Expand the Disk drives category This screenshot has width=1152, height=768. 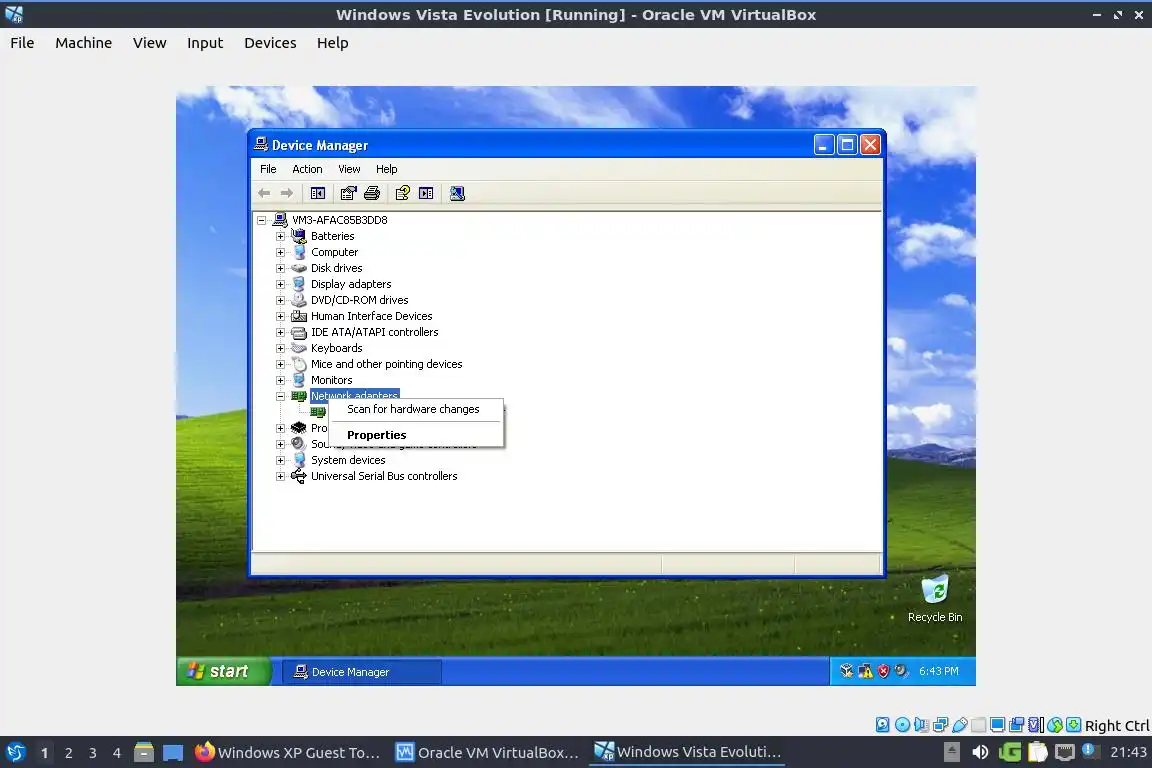(280, 268)
